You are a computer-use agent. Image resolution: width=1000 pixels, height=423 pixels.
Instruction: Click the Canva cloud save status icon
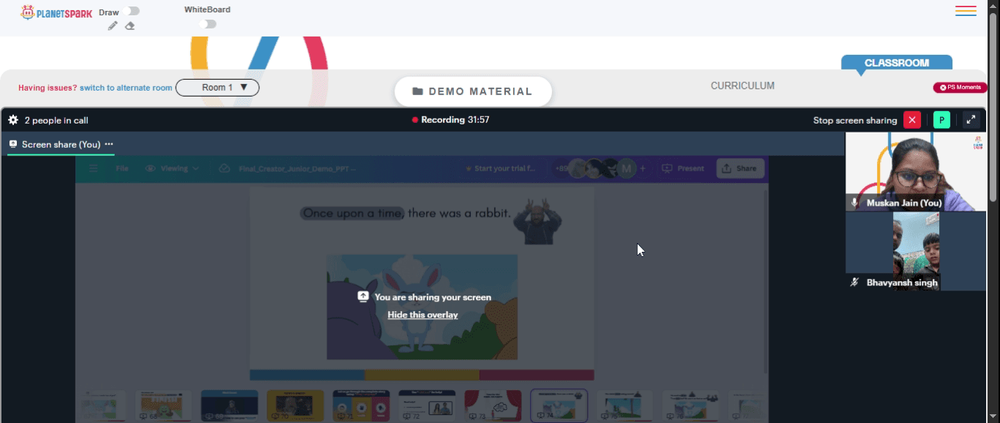click(x=224, y=168)
